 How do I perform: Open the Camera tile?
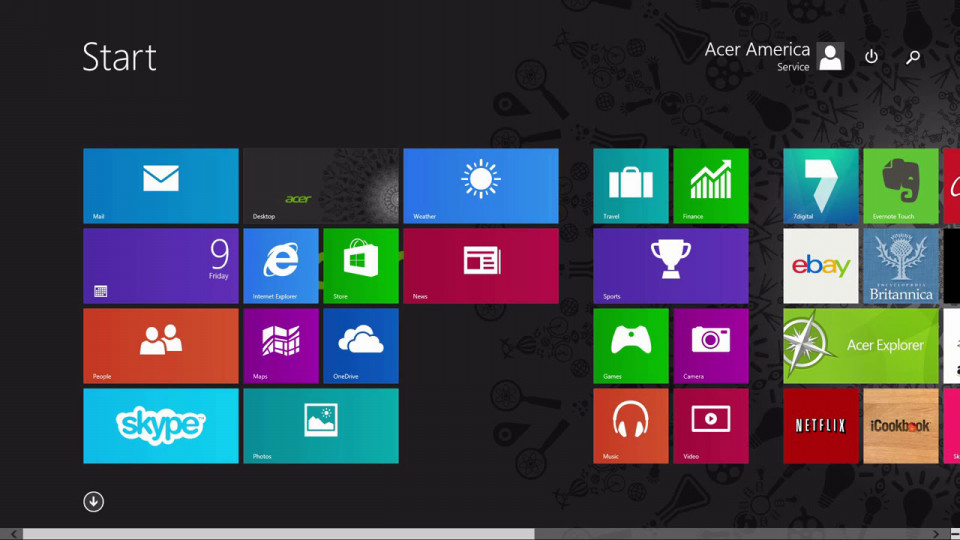pos(711,346)
